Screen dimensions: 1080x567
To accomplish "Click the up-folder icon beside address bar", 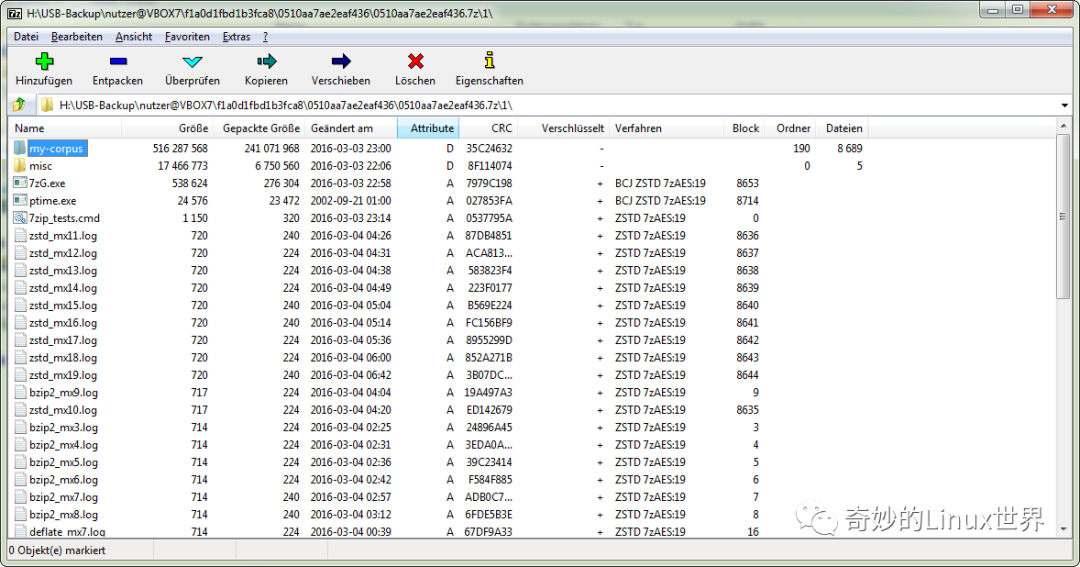I will click(19, 105).
